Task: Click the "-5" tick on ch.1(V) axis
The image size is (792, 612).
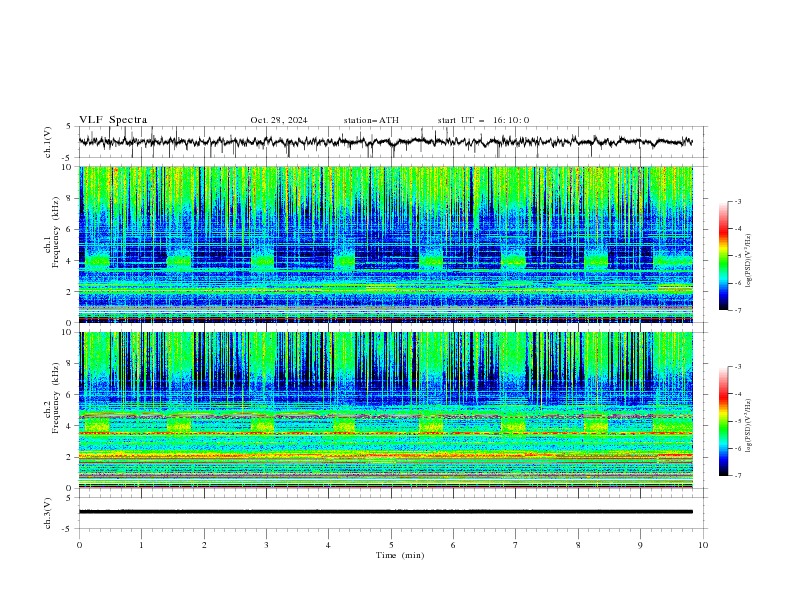Action: coord(68,158)
